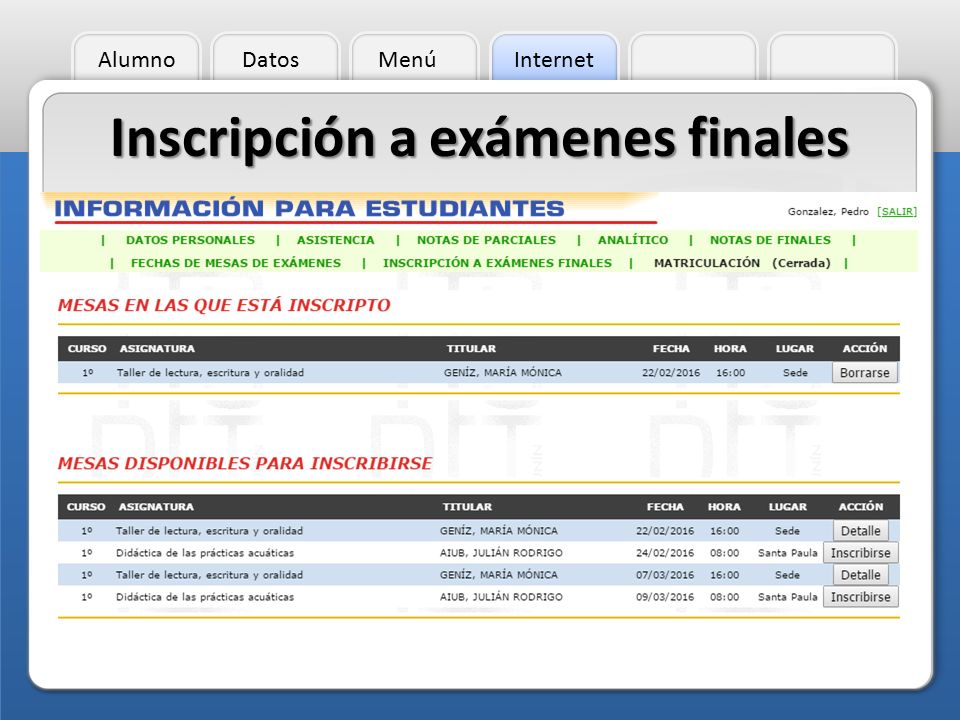Click CURSO column header in enrolled table

pos(87,348)
